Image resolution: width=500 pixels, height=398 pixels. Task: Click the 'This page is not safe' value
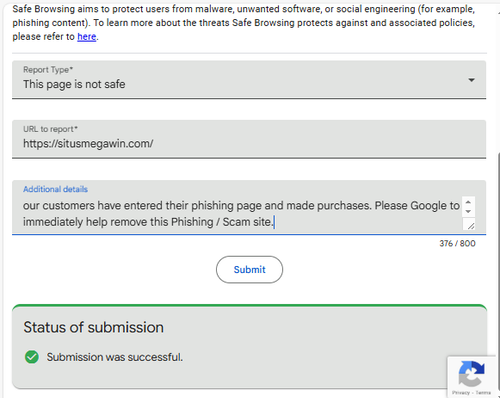pyautogui.click(x=74, y=84)
